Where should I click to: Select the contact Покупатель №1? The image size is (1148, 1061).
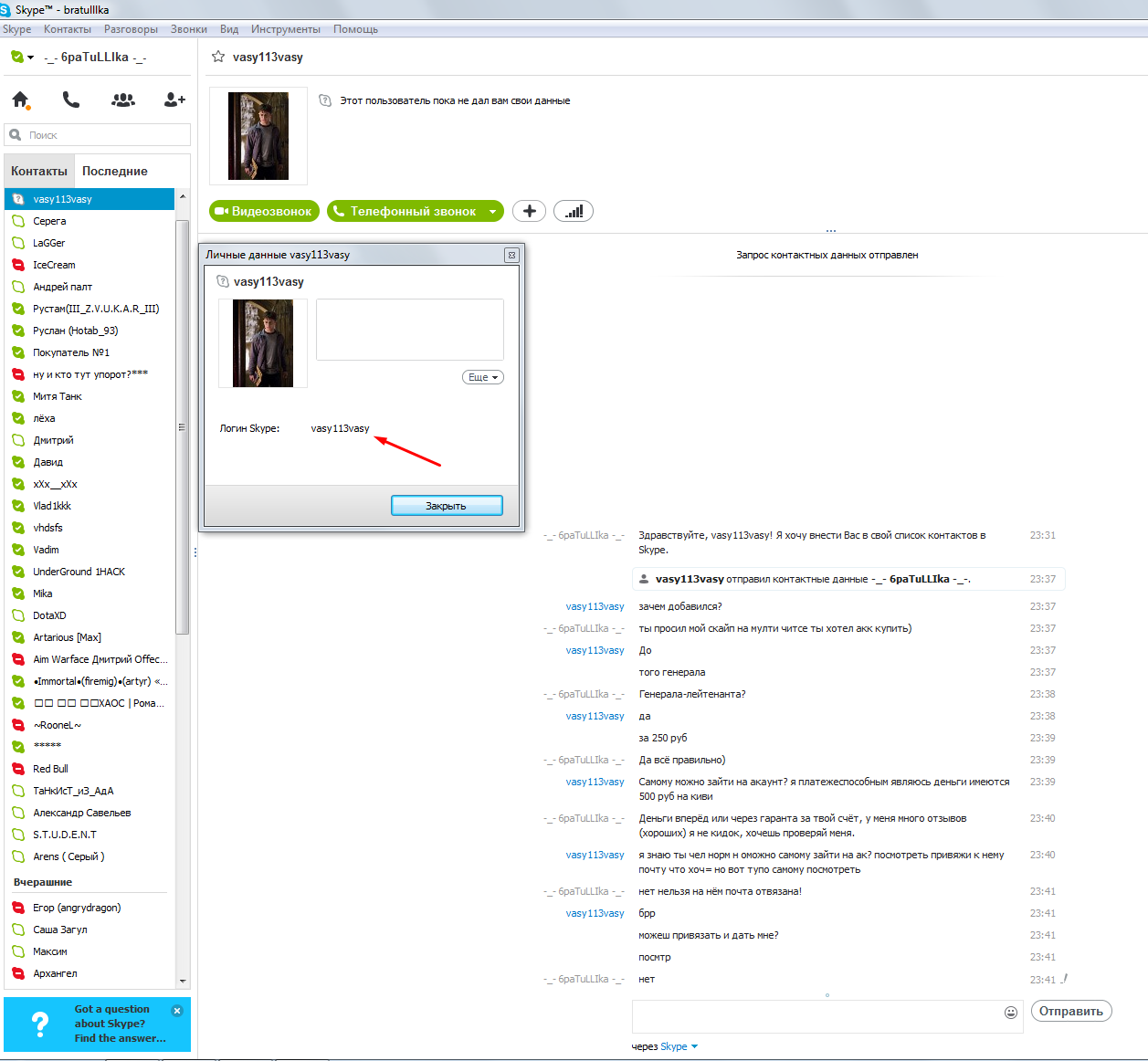[x=90, y=352]
